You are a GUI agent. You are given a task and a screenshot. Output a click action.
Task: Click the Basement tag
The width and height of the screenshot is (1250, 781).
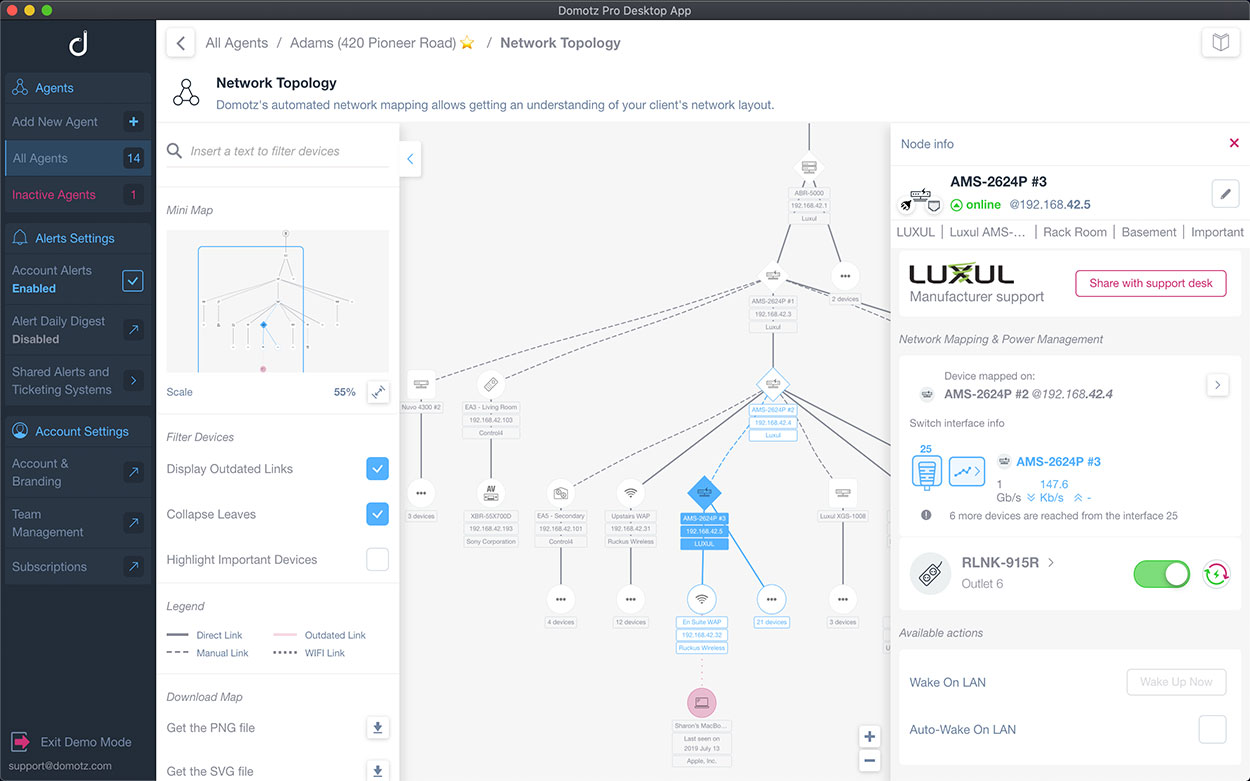pyautogui.click(x=1149, y=232)
